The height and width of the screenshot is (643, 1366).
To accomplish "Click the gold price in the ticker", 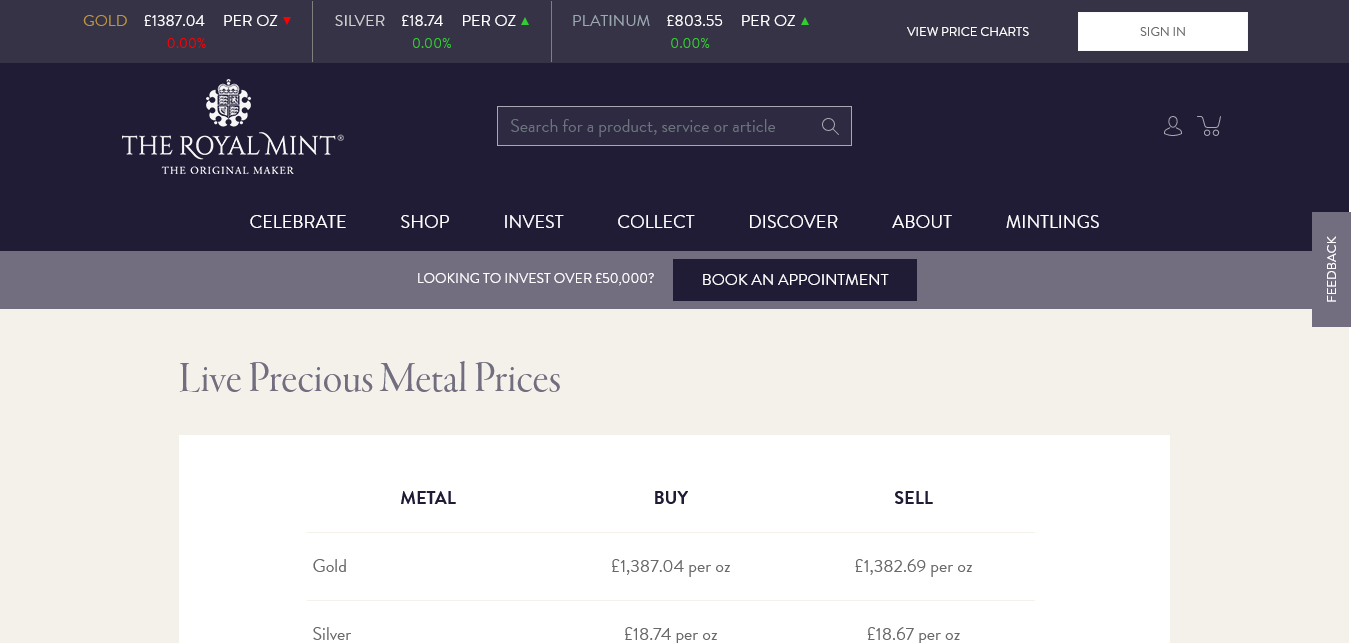I will tap(174, 21).
